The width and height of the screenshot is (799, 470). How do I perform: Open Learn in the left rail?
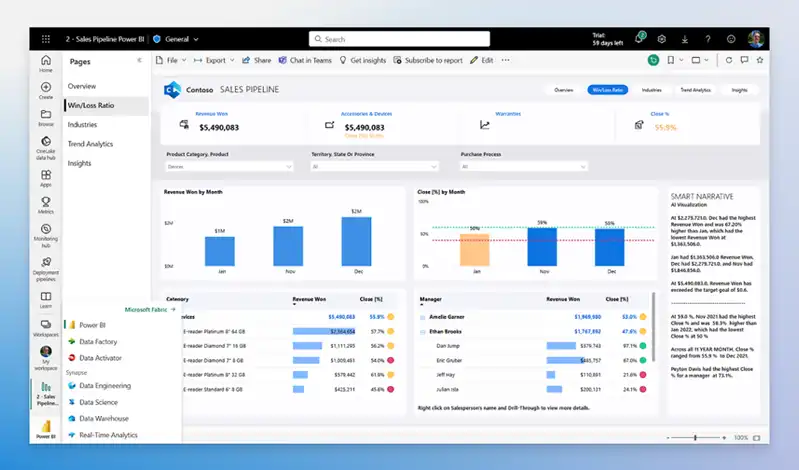[x=46, y=300]
